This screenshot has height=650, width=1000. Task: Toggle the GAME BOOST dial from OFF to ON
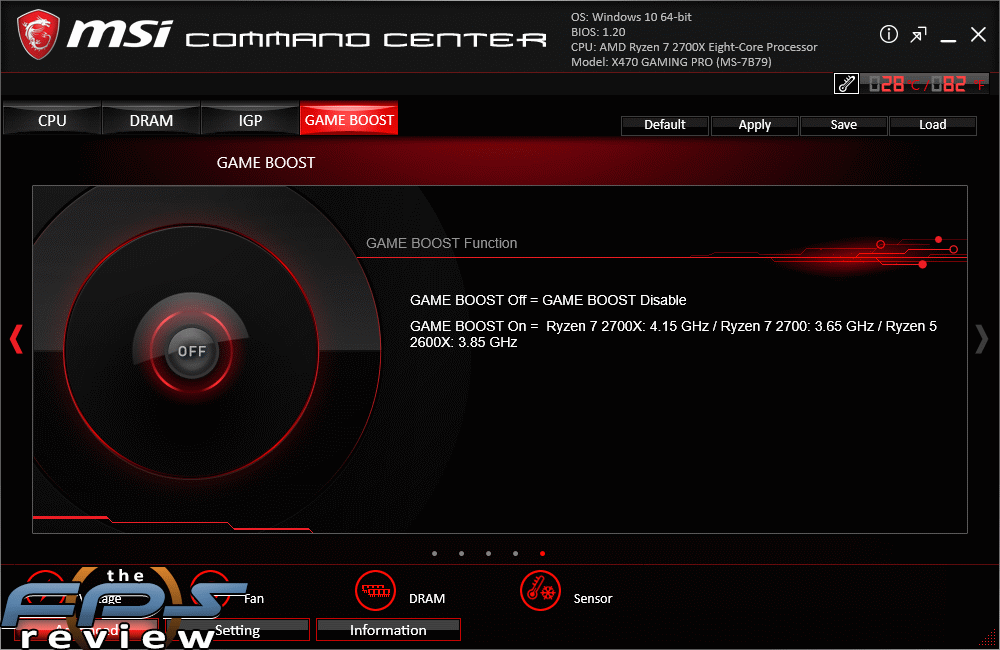(192, 351)
